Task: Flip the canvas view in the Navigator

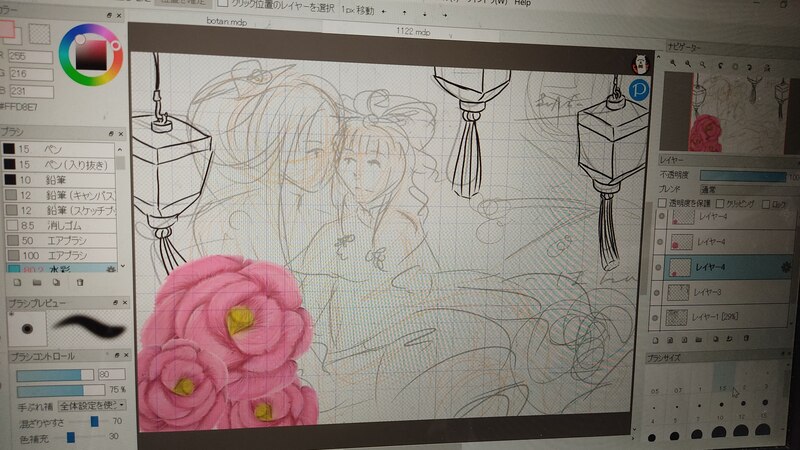Action: (x=766, y=67)
